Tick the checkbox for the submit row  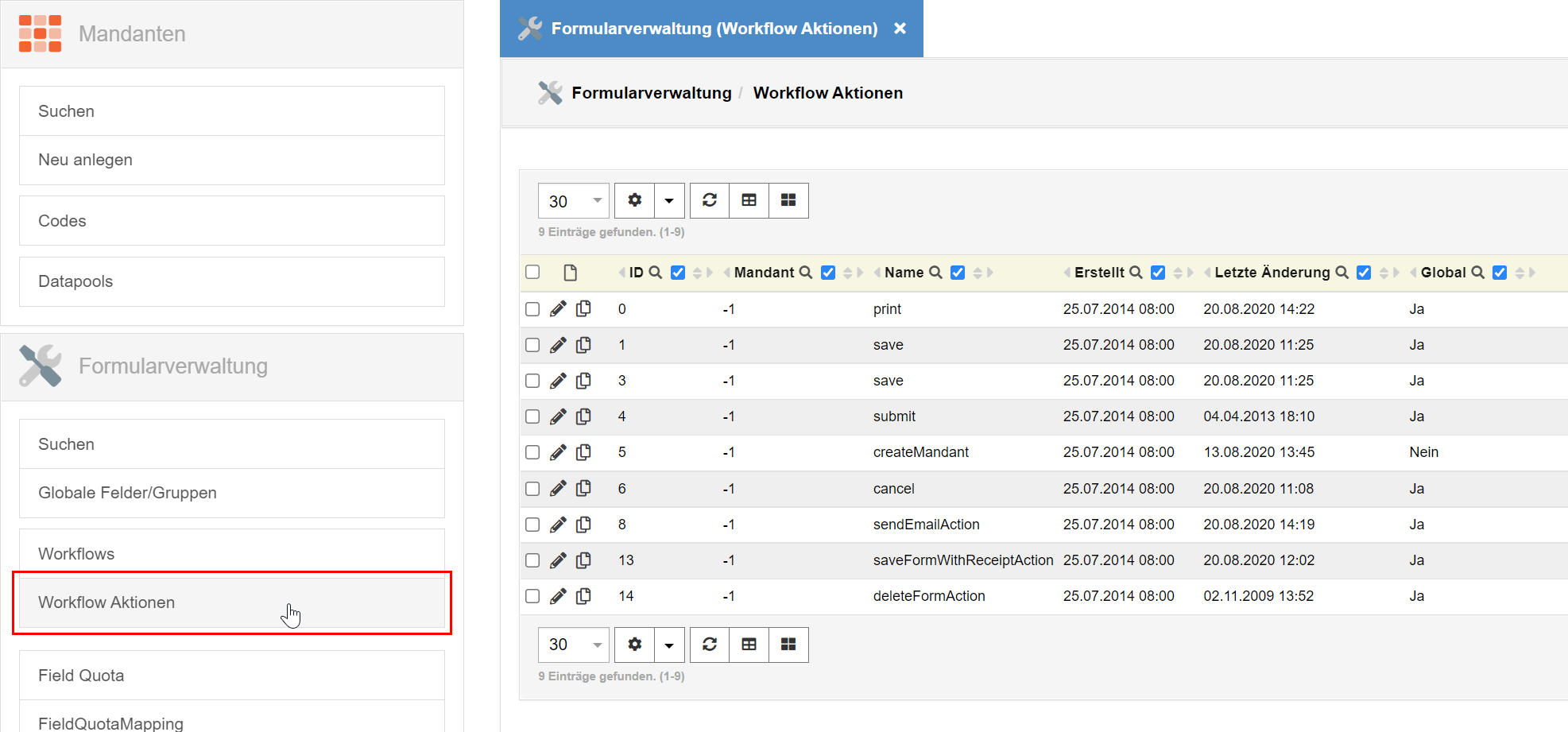click(532, 416)
